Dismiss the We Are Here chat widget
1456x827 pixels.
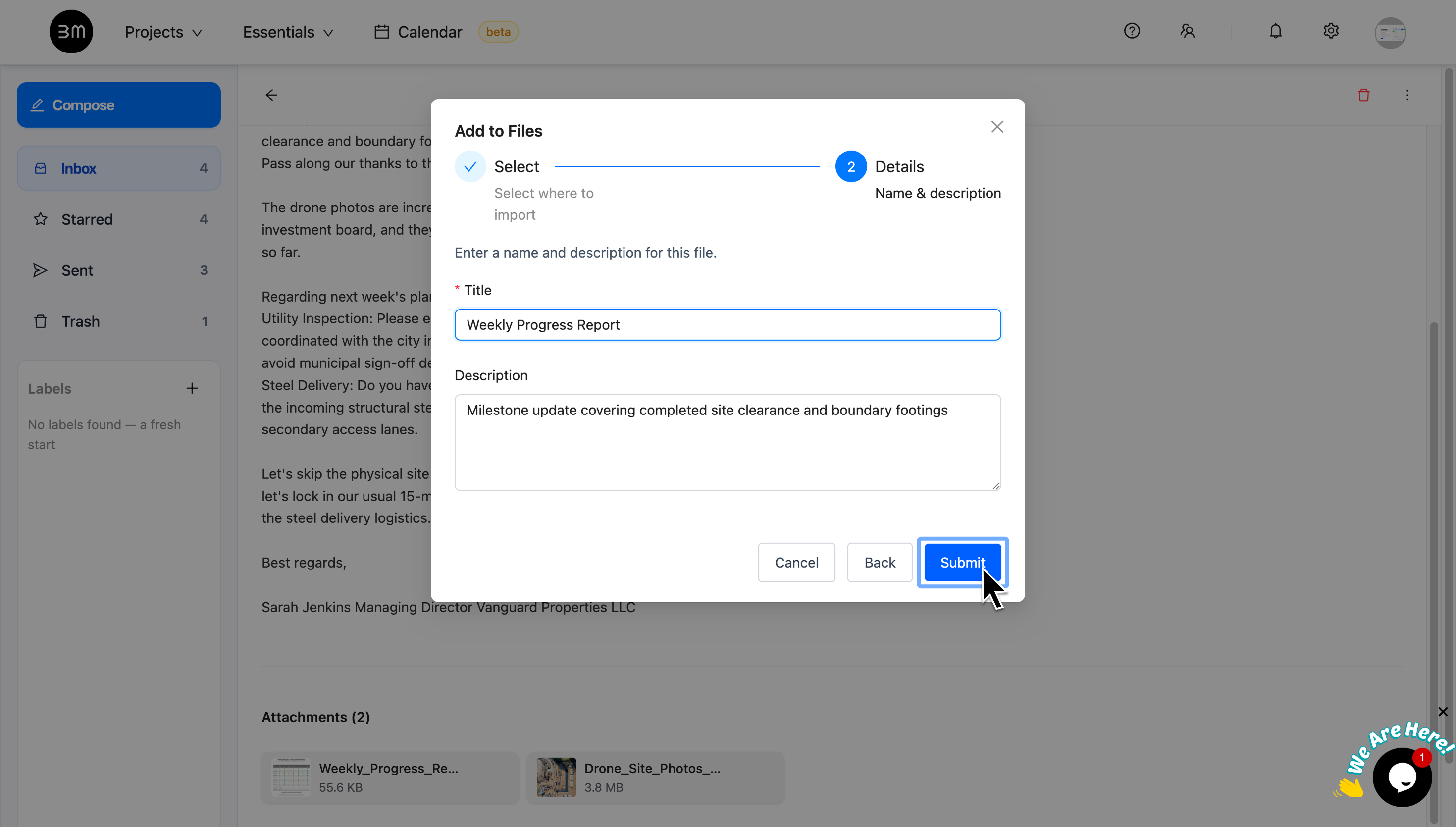tap(1443, 712)
